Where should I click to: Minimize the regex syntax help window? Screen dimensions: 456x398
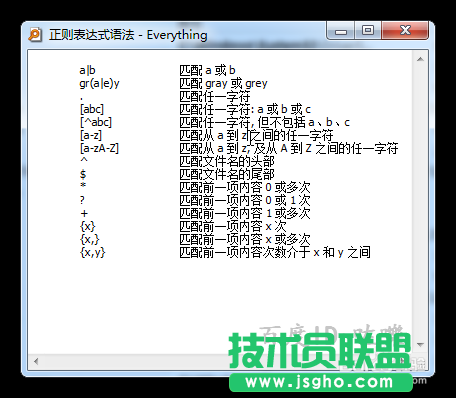(x=341, y=31)
